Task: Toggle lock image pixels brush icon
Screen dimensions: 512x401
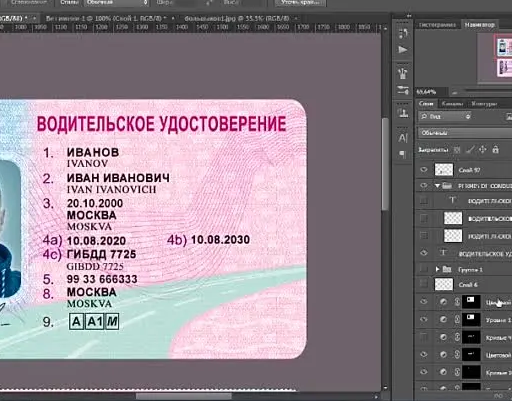Action: point(470,150)
